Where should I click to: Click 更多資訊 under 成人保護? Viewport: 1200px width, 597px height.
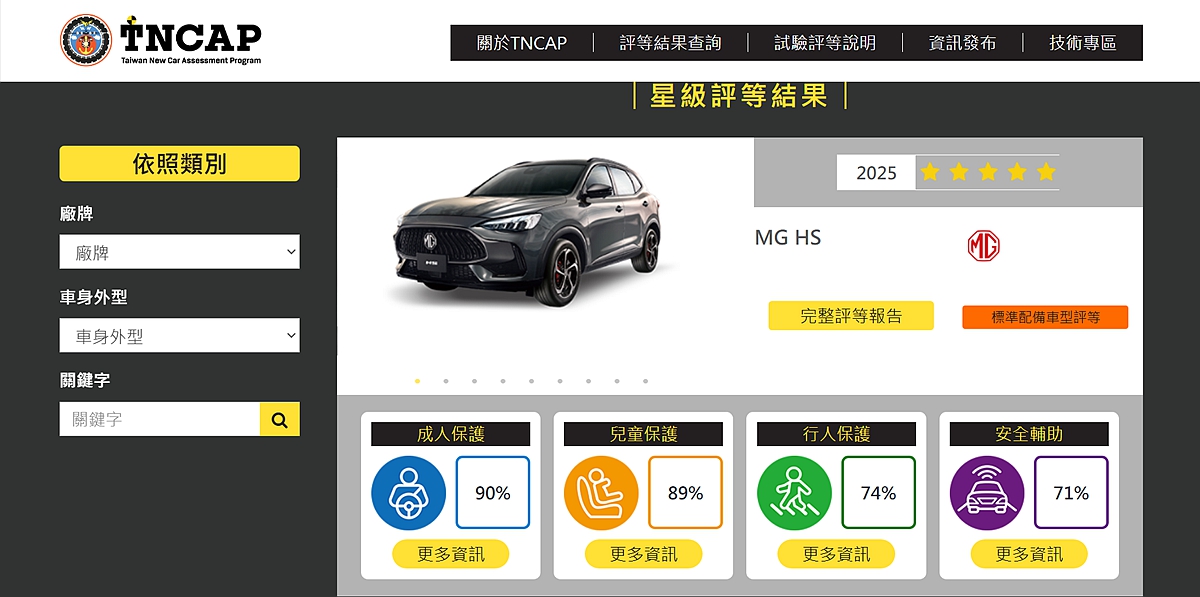point(450,554)
